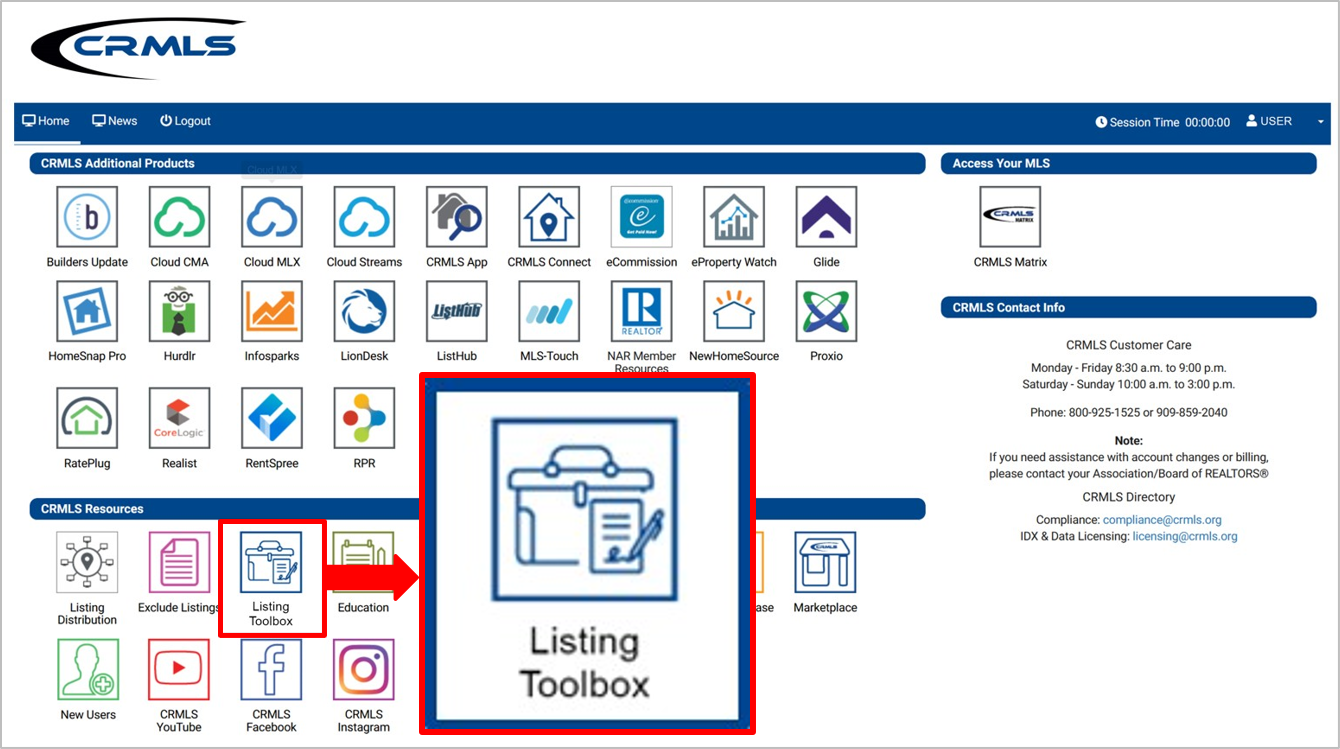Click Logout in the navigation bar
Viewport: 1340px width, 749px height.
(x=185, y=121)
